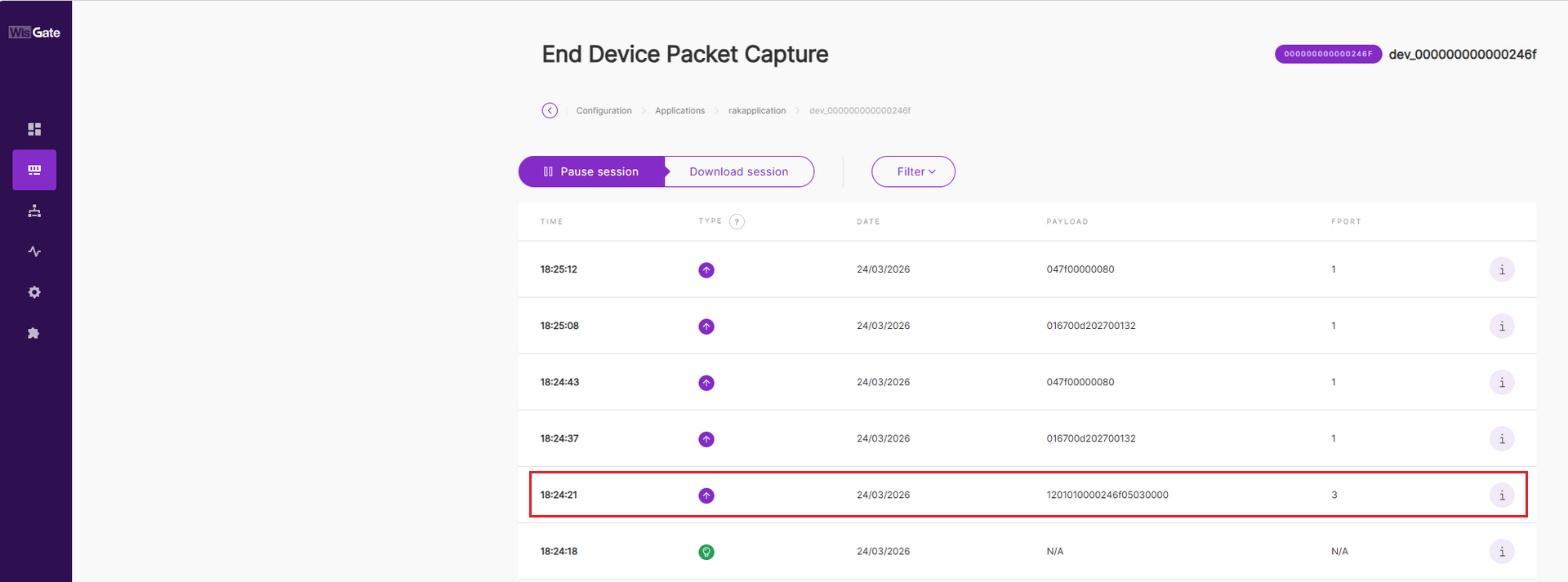Show details icon for 18:24:21 packet
The height and width of the screenshot is (582, 1568).
(x=1501, y=495)
